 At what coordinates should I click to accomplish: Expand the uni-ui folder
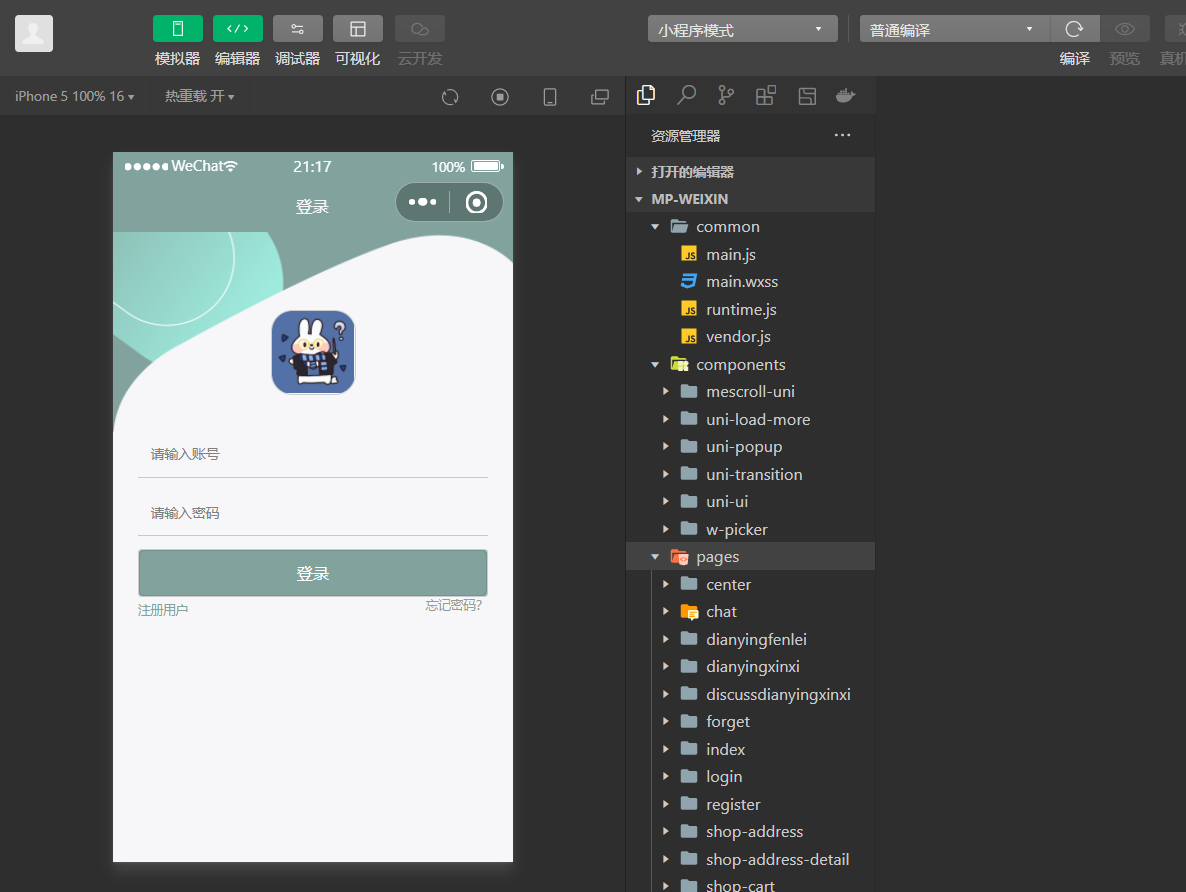pyautogui.click(x=750, y=502)
